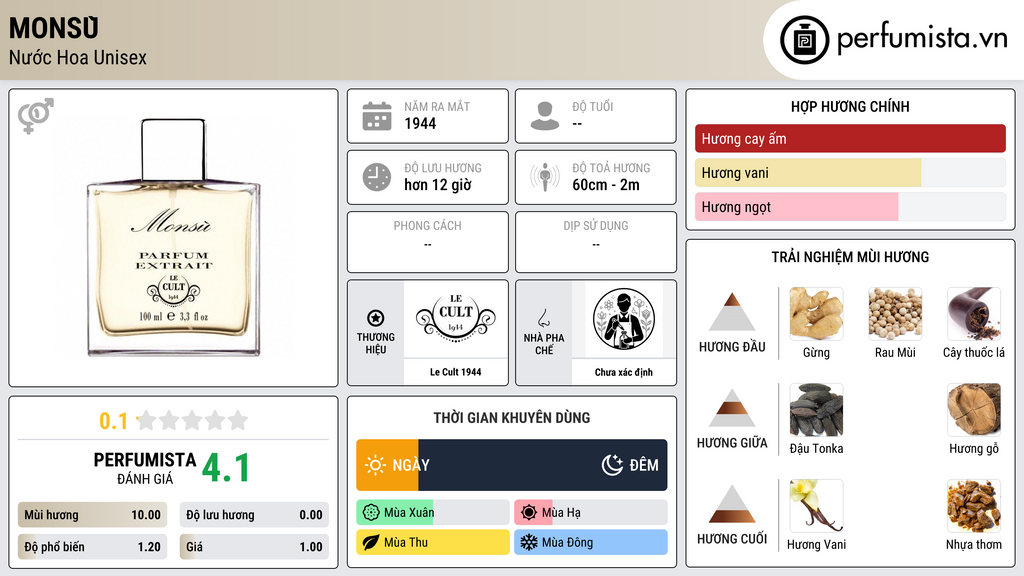
Task: Select the Đậu Tonka ingredient image
Action: pyautogui.click(x=816, y=410)
